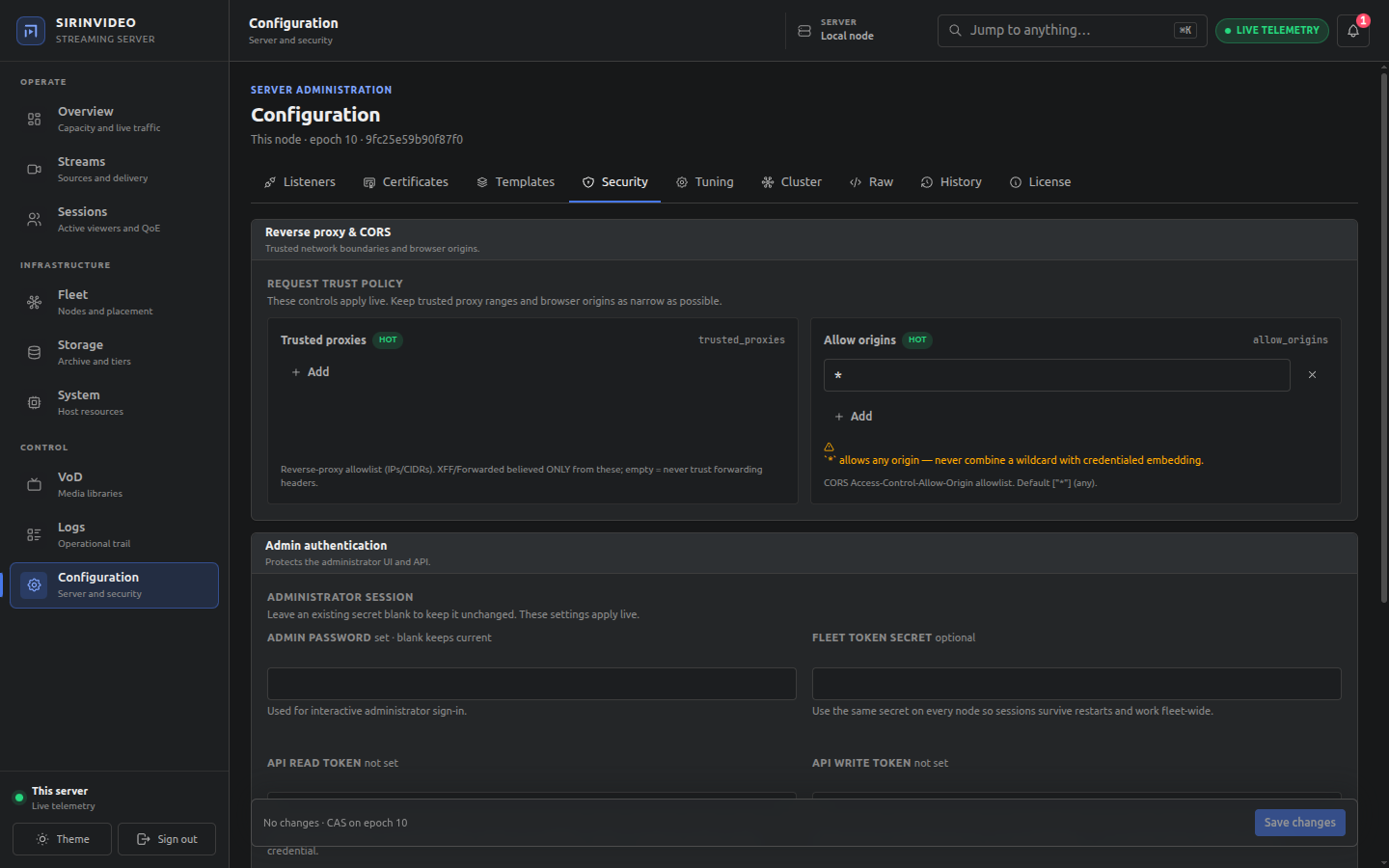This screenshot has width=1389, height=868.
Task: Click the epoch 10 hash subtitle text
Action: [357, 140]
